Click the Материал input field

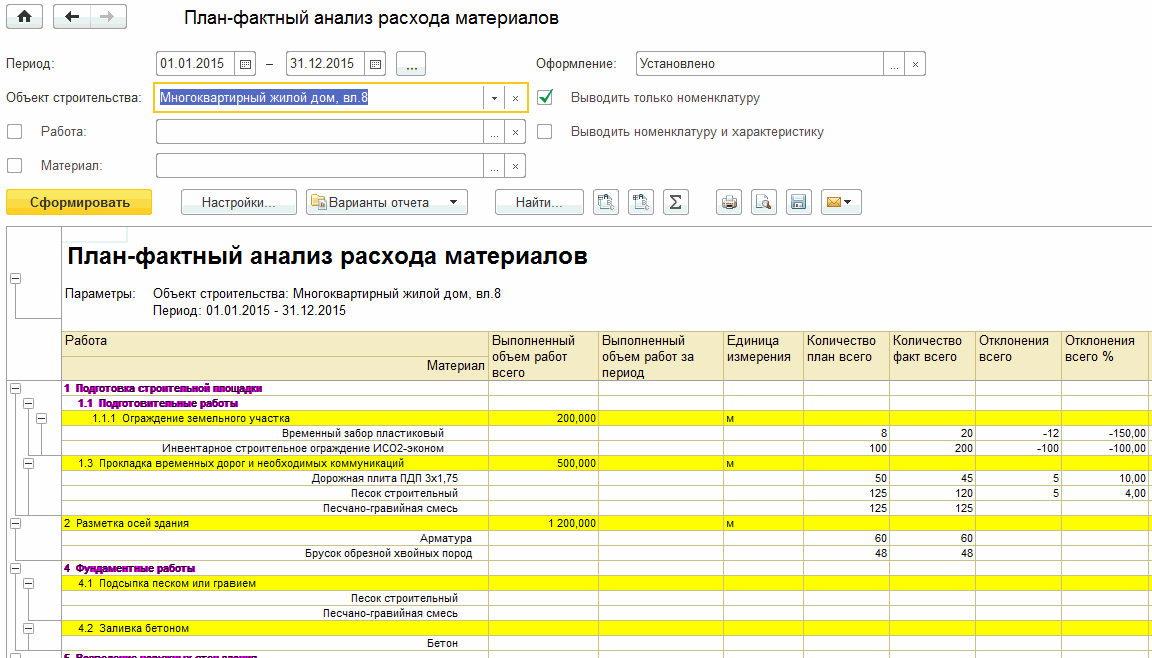point(320,166)
